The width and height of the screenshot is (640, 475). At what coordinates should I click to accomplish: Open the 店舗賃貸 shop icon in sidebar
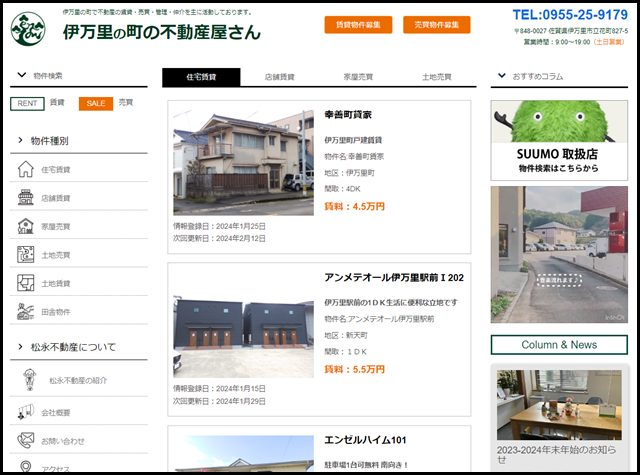click(x=25, y=198)
